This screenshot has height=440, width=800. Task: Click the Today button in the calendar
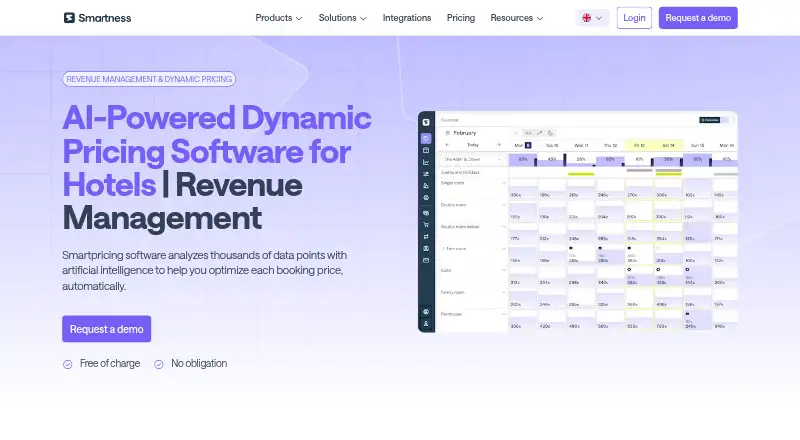click(x=473, y=145)
